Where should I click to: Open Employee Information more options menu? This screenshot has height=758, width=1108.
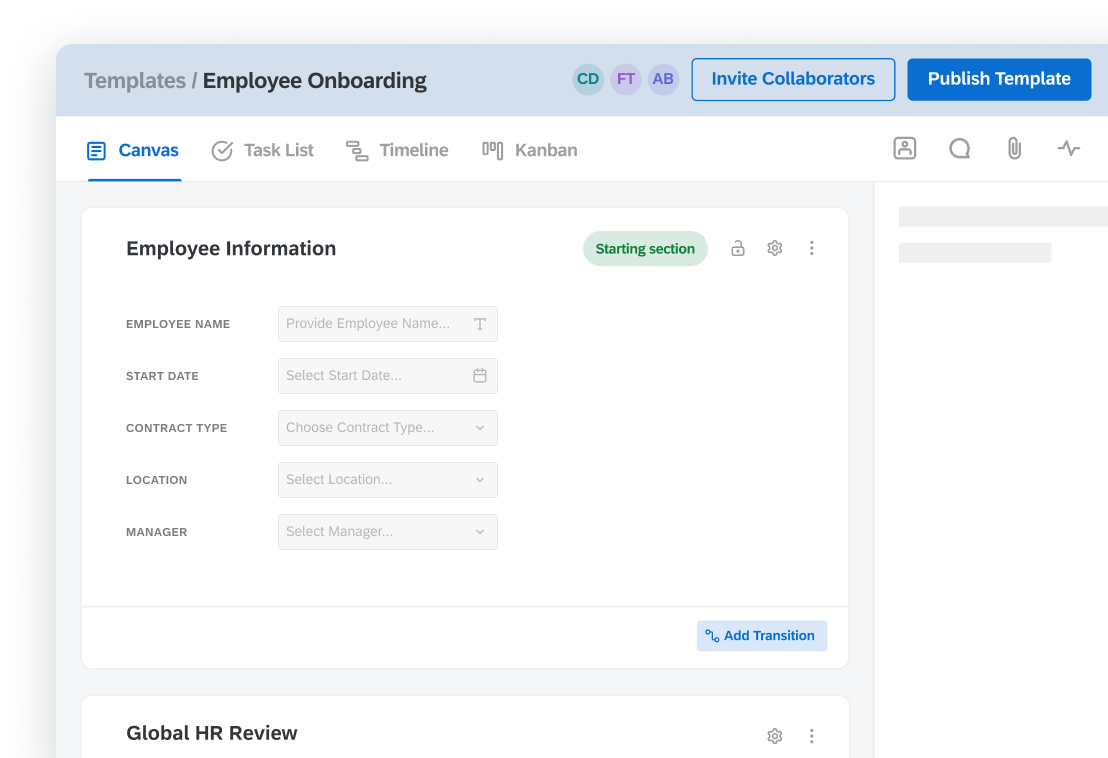(x=811, y=248)
